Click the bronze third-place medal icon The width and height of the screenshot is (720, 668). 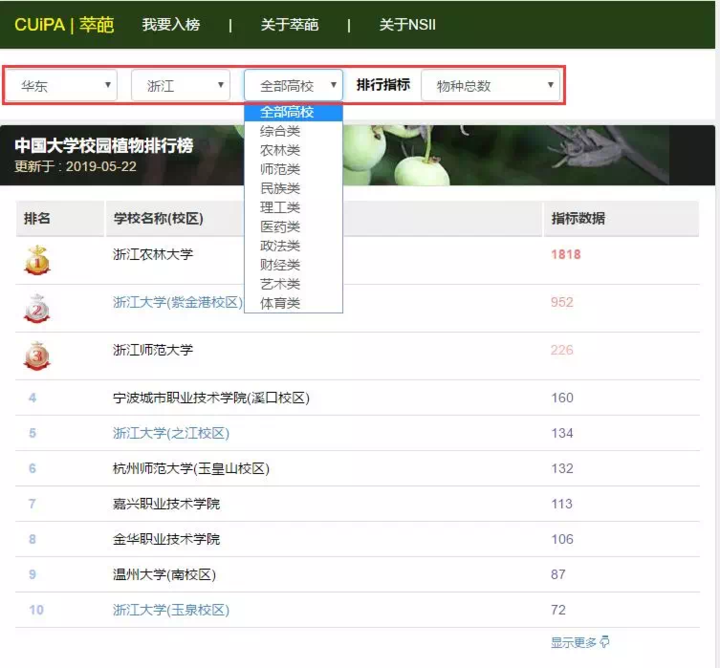(37, 356)
